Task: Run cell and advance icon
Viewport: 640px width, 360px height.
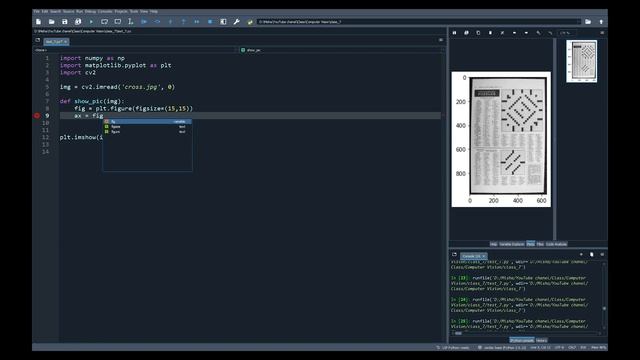Action: [118, 22]
